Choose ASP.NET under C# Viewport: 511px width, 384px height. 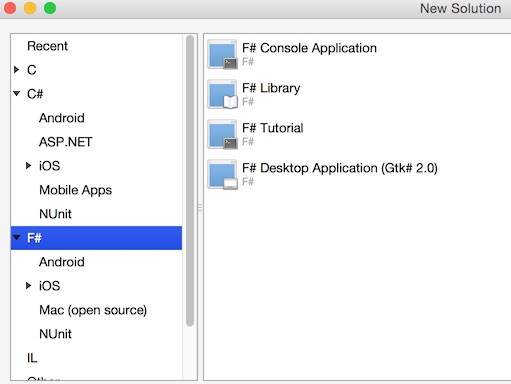coord(66,142)
